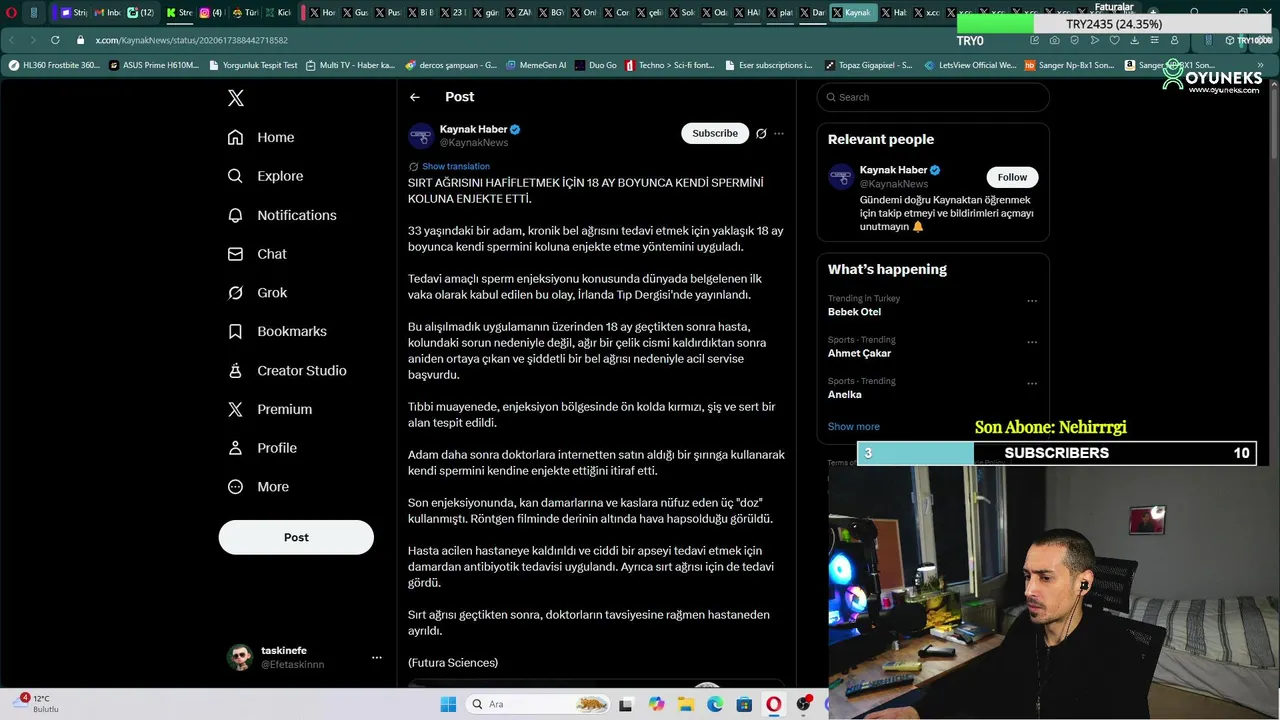Screen dimensions: 1280x720
Task: Open taskinefe account avatar
Action: [x=240, y=657]
